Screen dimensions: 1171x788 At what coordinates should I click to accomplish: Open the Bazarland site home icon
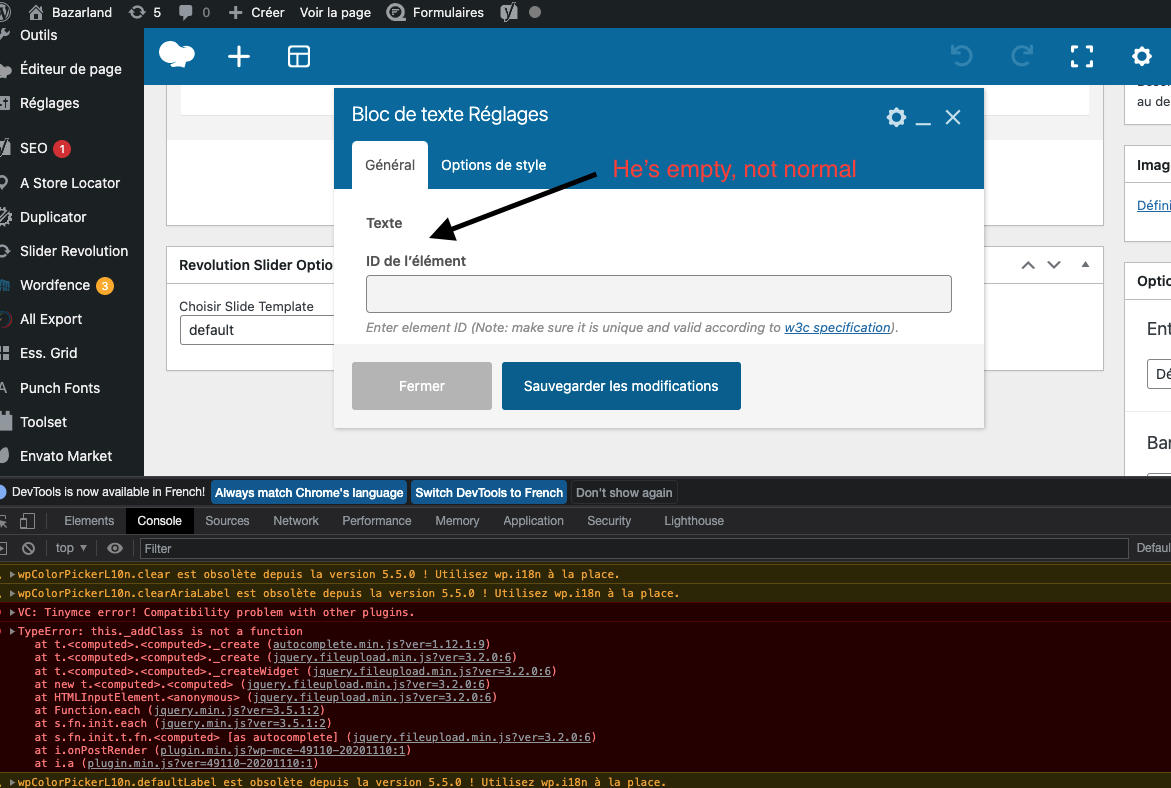(x=35, y=12)
